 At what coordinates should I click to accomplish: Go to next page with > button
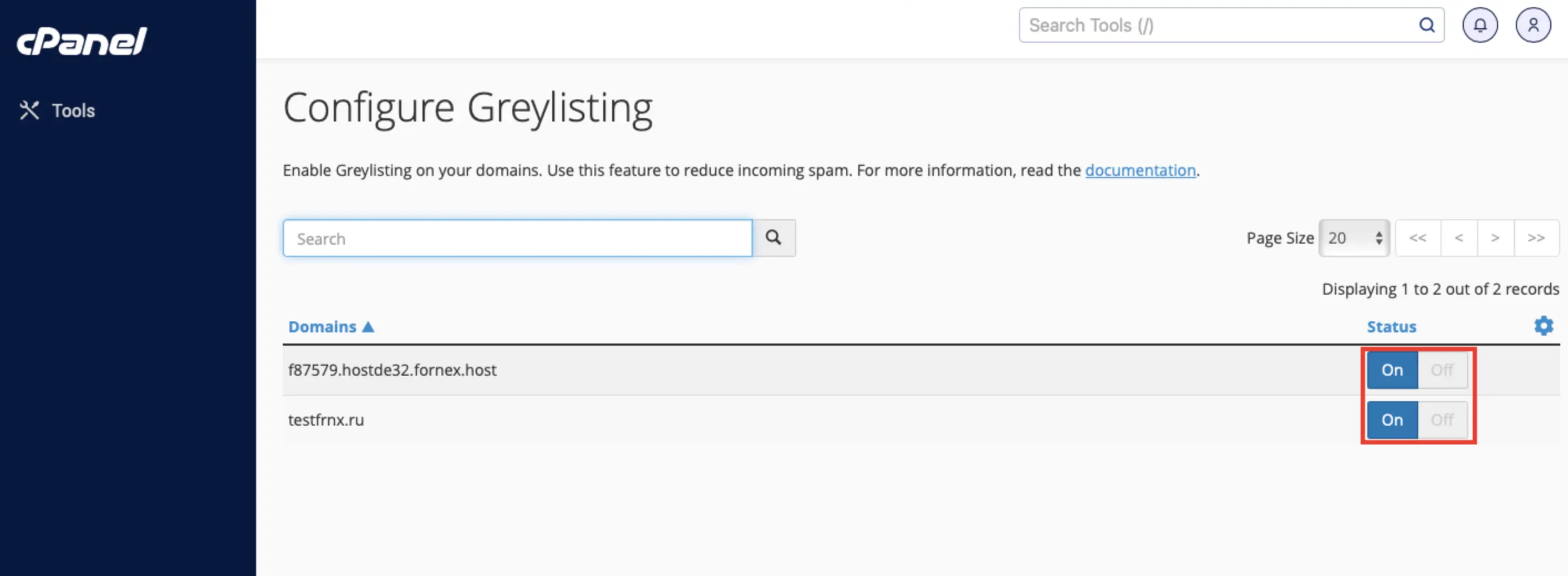click(1495, 238)
